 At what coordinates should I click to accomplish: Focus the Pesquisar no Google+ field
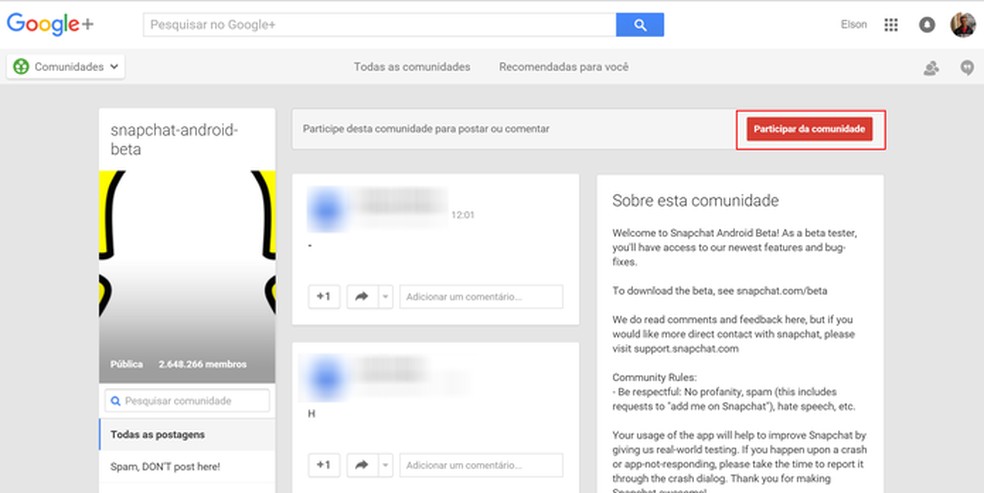[x=380, y=25]
